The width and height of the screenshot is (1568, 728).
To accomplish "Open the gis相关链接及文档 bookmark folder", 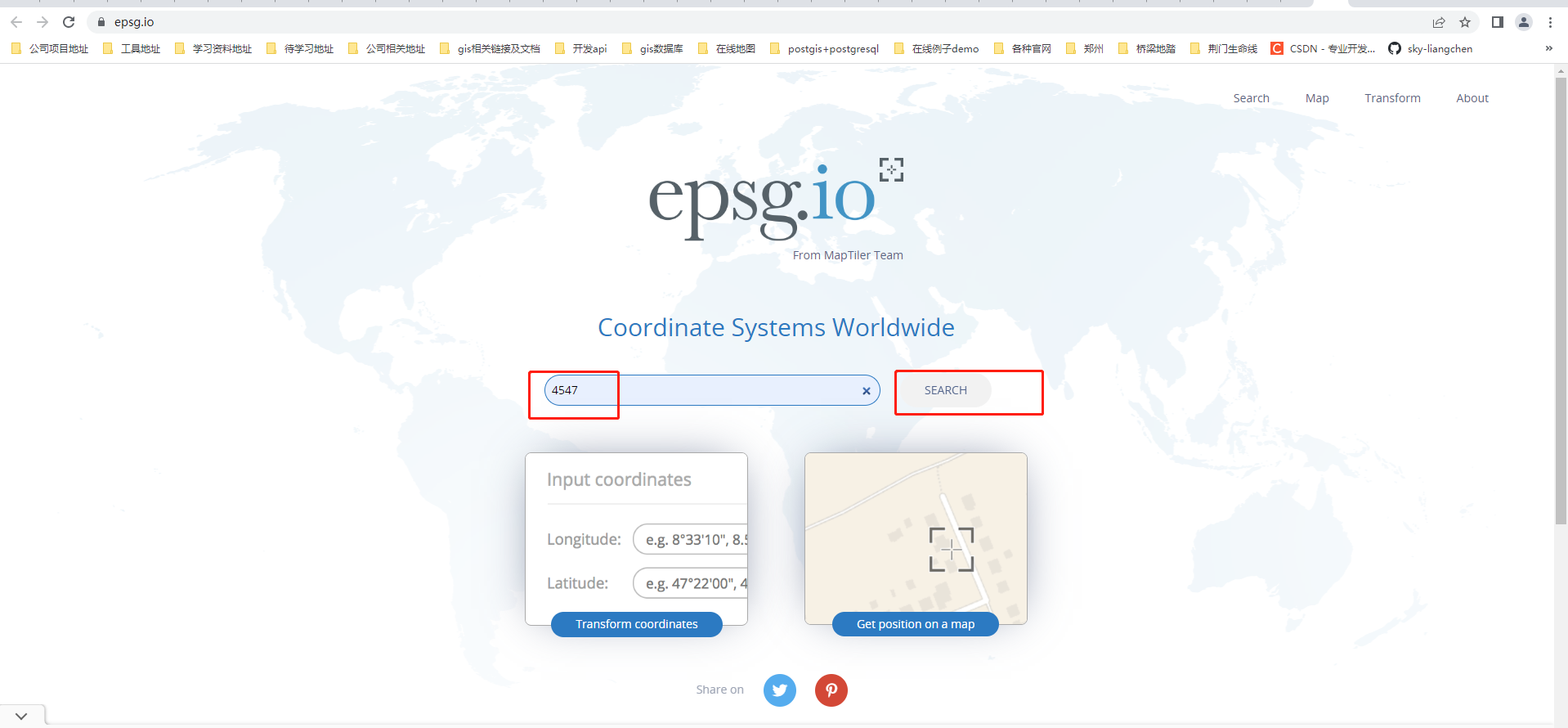I will (490, 48).
